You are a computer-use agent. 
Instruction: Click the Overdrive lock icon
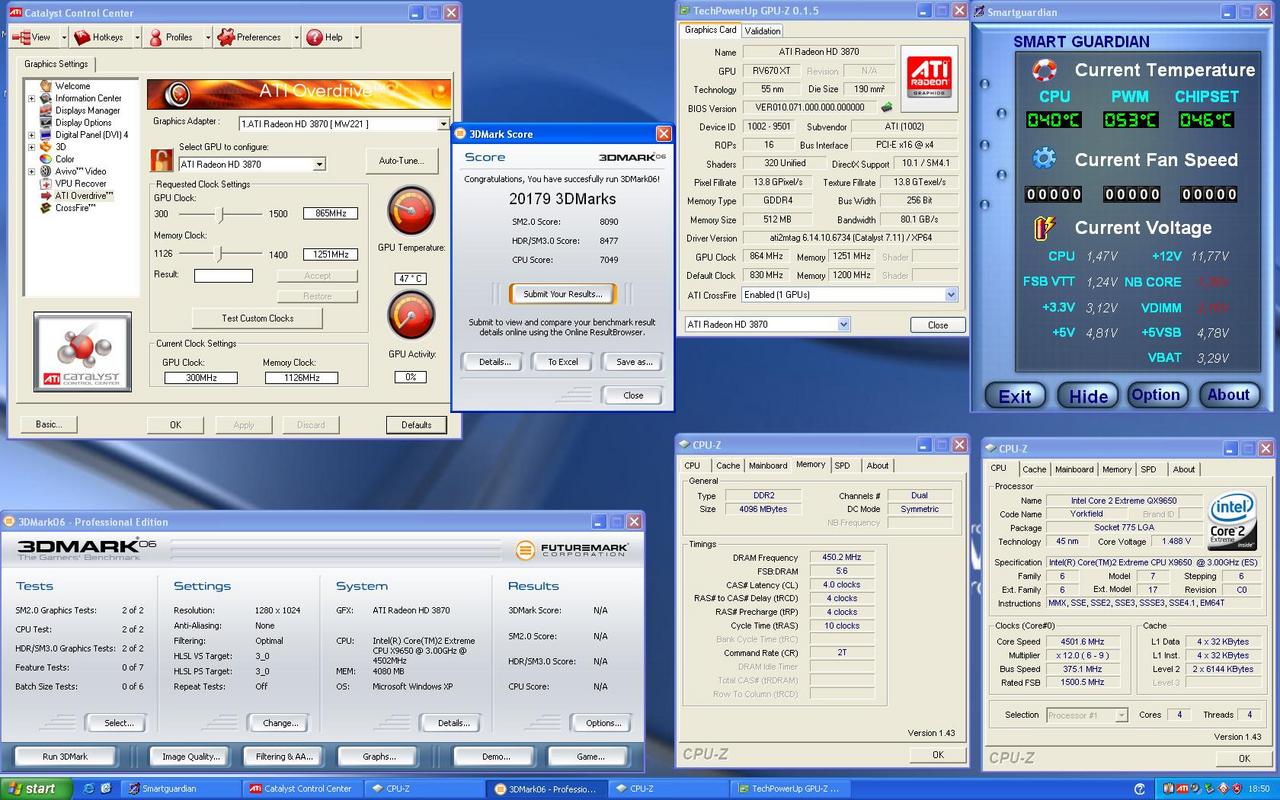click(x=162, y=159)
